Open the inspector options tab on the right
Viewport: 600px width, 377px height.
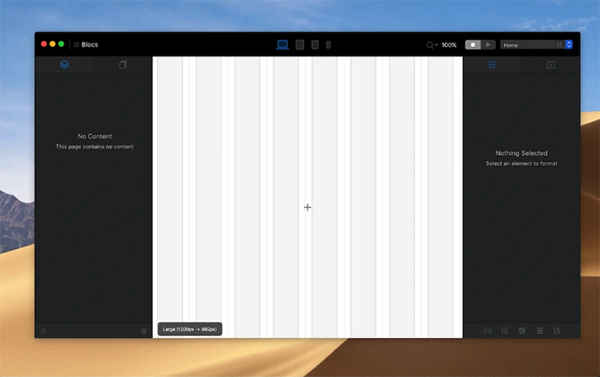[492, 64]
